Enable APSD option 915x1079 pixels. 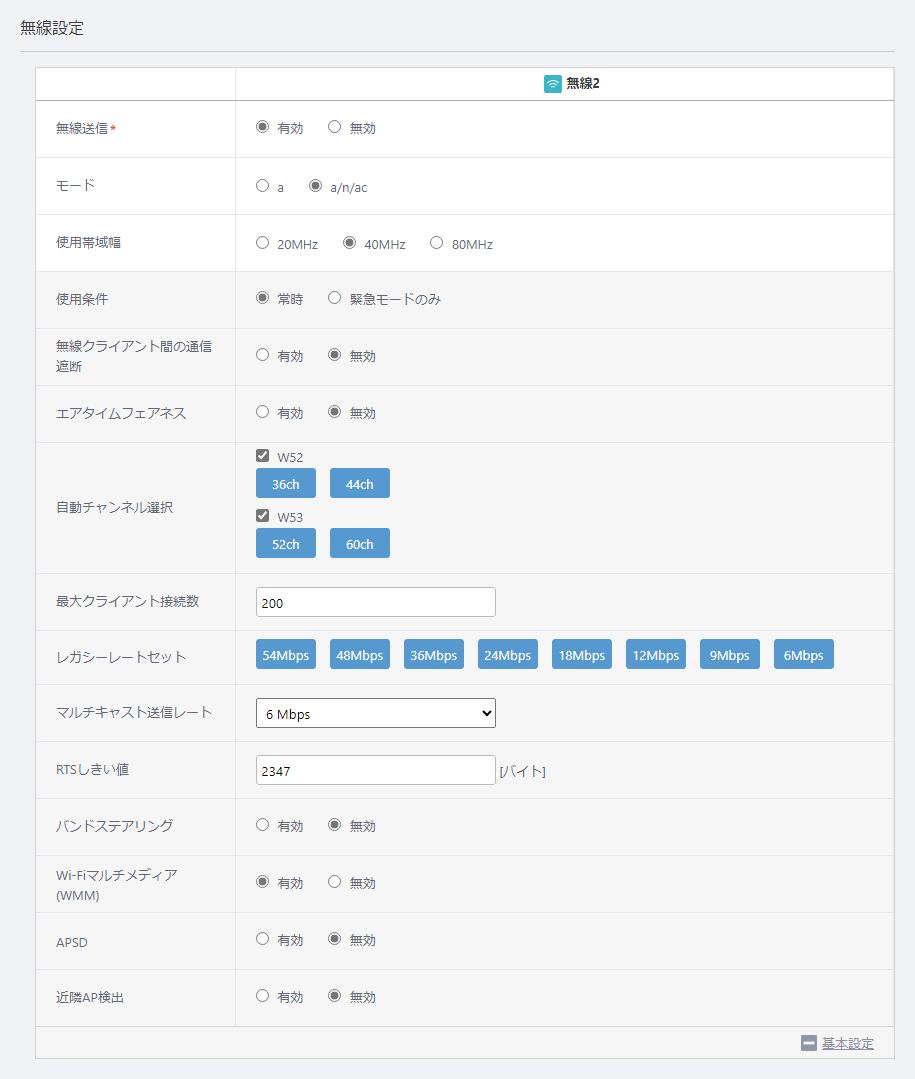(x=262, y=939)
